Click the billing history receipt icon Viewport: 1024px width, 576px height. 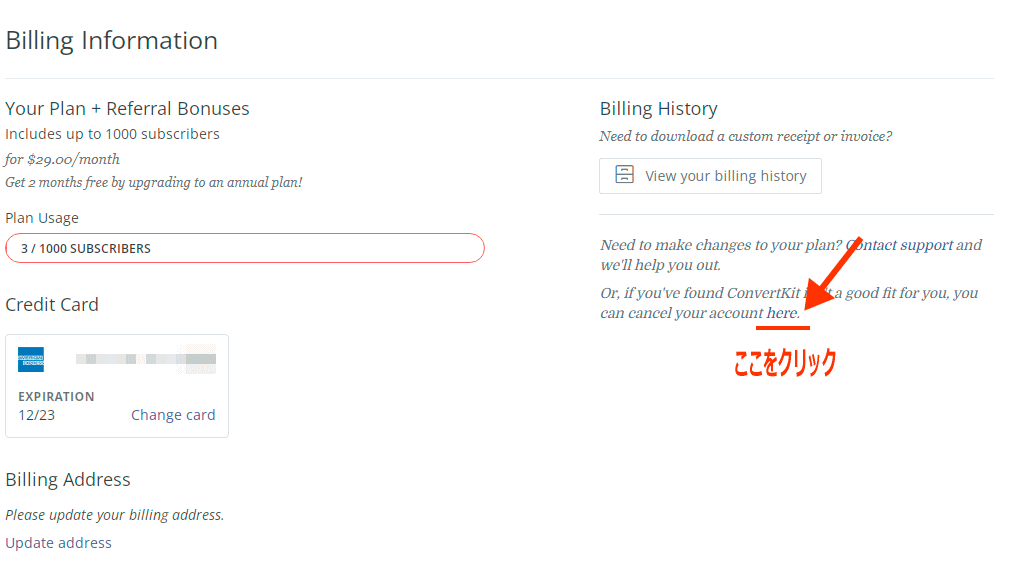(x=624, y=174)
